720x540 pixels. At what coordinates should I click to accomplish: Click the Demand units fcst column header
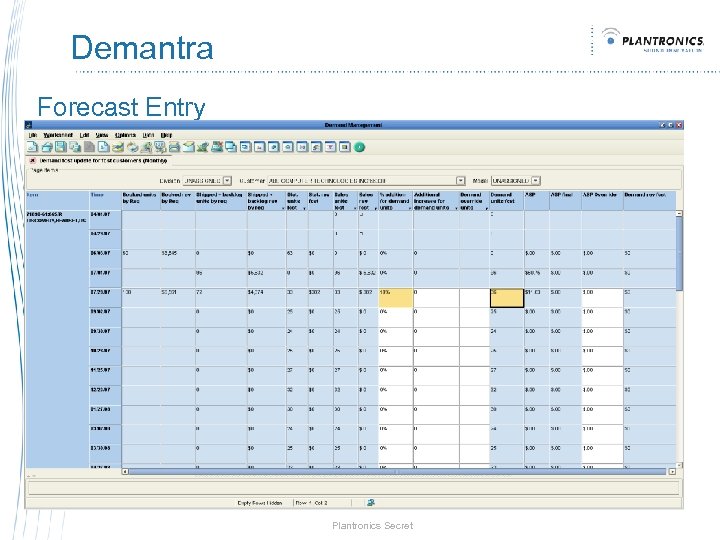[506, 201]
